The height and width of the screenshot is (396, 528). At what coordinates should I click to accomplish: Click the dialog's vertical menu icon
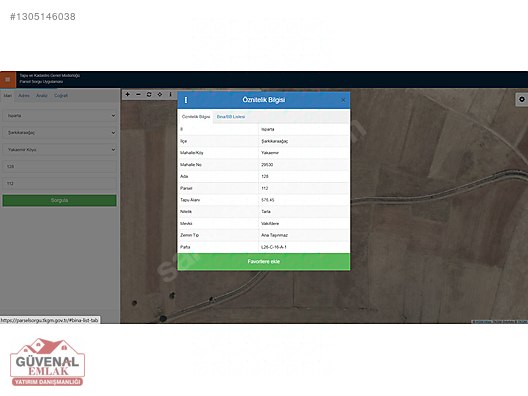(186, 100)
